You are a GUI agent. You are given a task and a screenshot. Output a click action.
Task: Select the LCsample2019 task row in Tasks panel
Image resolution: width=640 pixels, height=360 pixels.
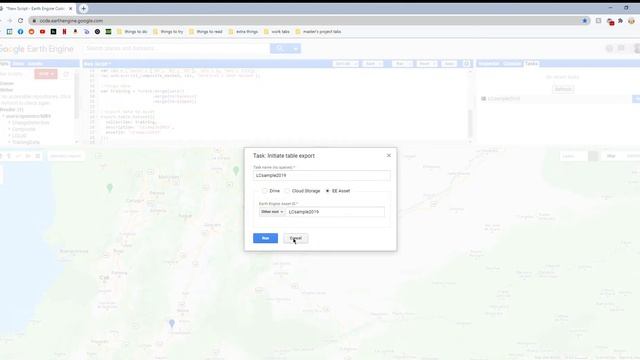click(555, 99)
